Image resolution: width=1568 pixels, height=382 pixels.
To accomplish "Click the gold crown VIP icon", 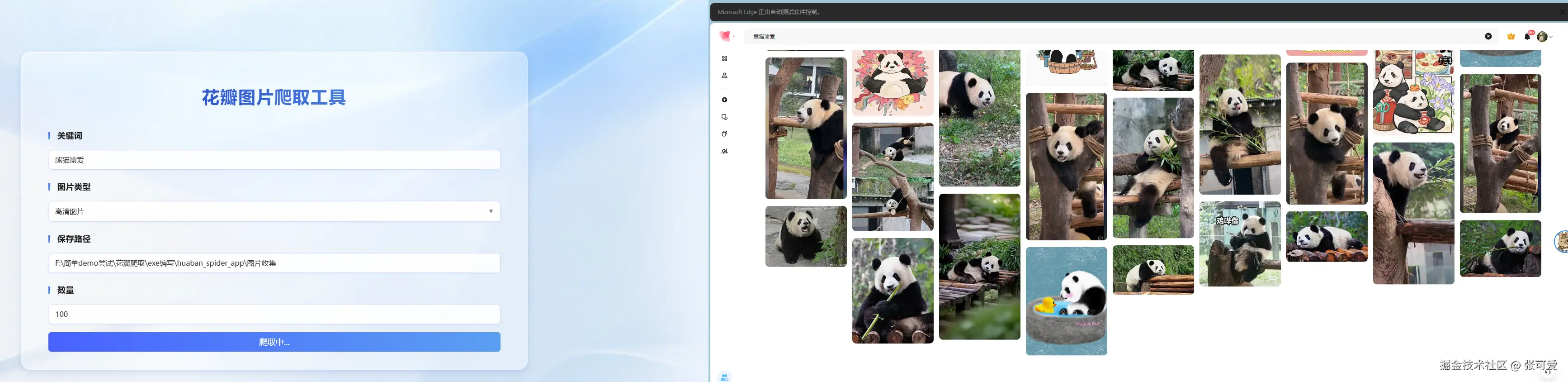I will [x=1511, y=37].
